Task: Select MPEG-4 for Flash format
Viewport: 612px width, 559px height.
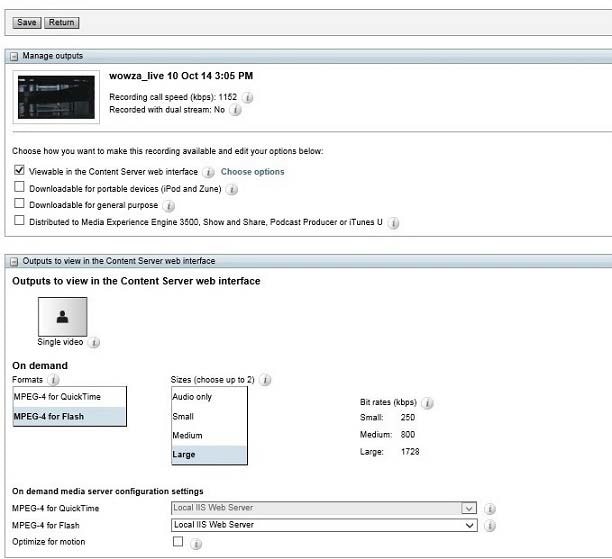Action: point(69,417)
